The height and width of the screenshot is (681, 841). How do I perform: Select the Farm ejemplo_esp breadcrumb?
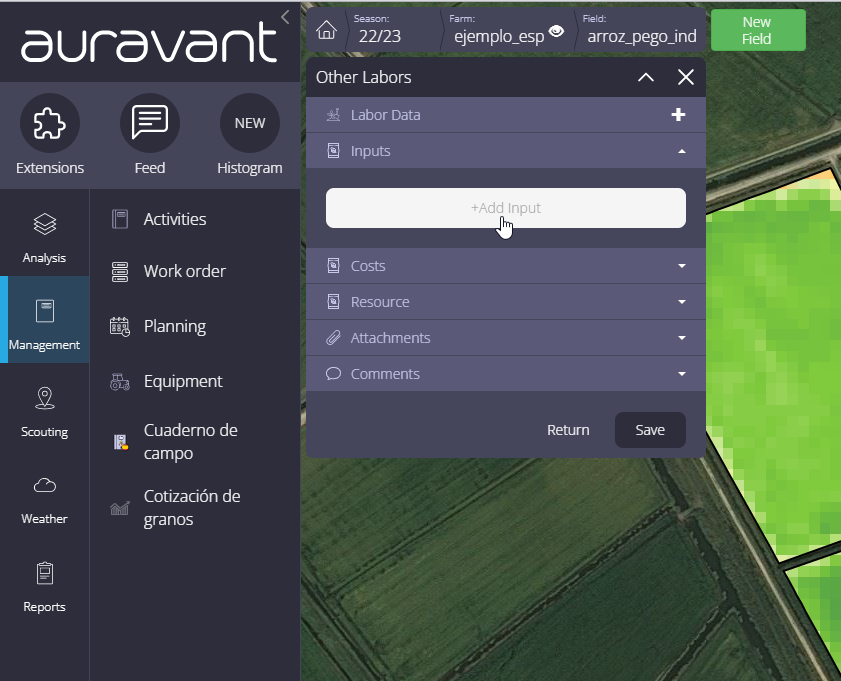499,29
